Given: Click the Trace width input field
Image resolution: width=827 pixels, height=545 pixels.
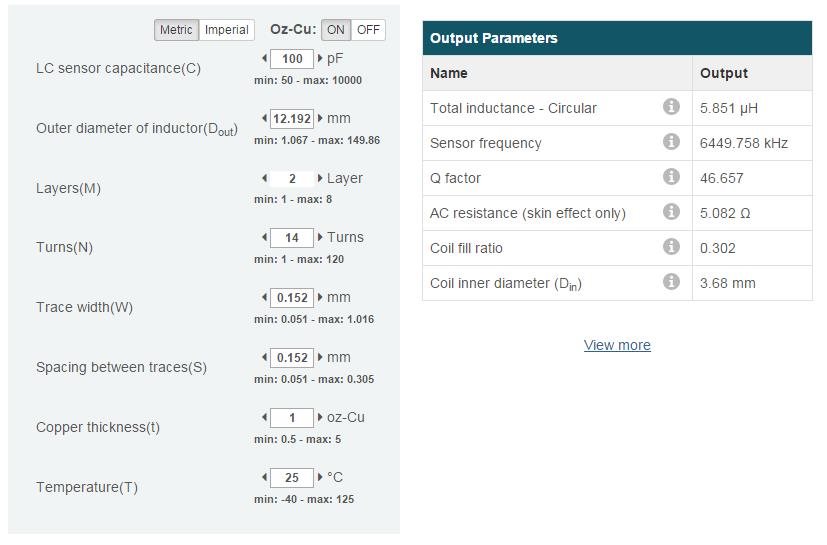Looking at the screenshot, I should pos(292,297).
